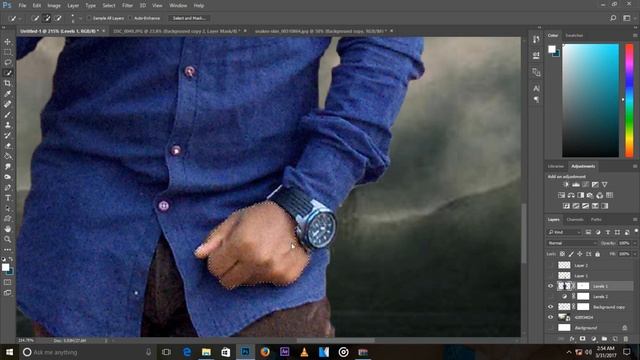Click the search magnifier in options bar
The width and height of the screenshot is (640, 360).
point(613,18)
